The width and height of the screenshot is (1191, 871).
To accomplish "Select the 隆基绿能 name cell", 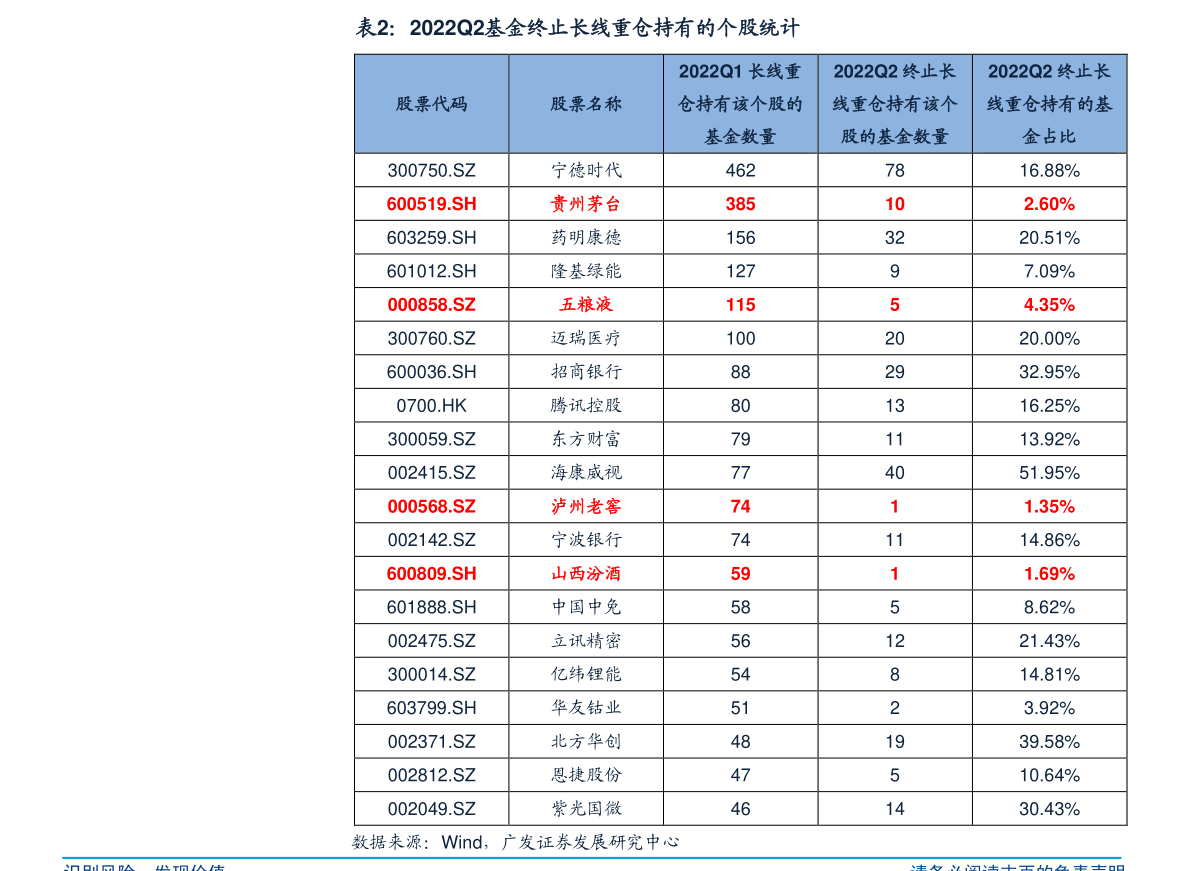I will click(x=586, y=271).
